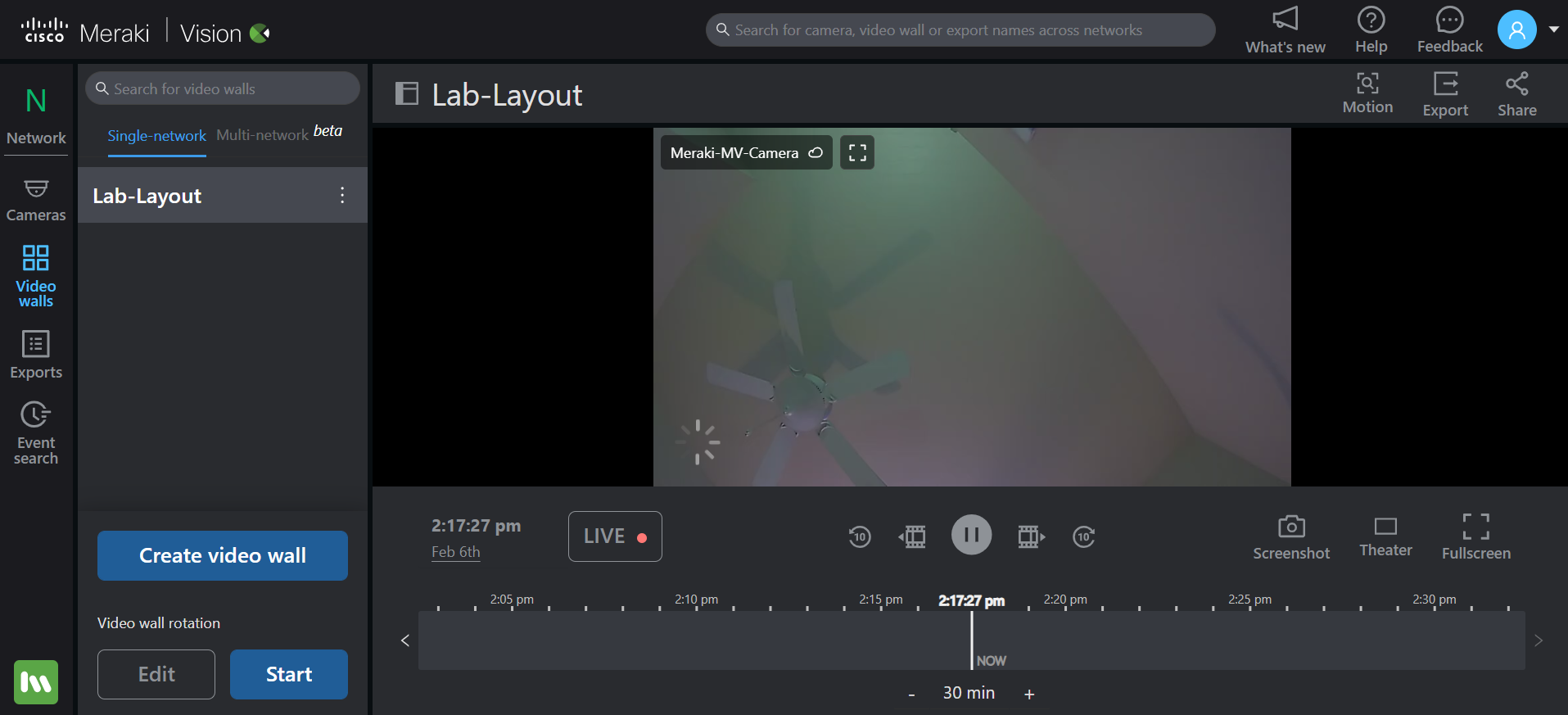Open the Help menu

click(x=1371, y=30)
